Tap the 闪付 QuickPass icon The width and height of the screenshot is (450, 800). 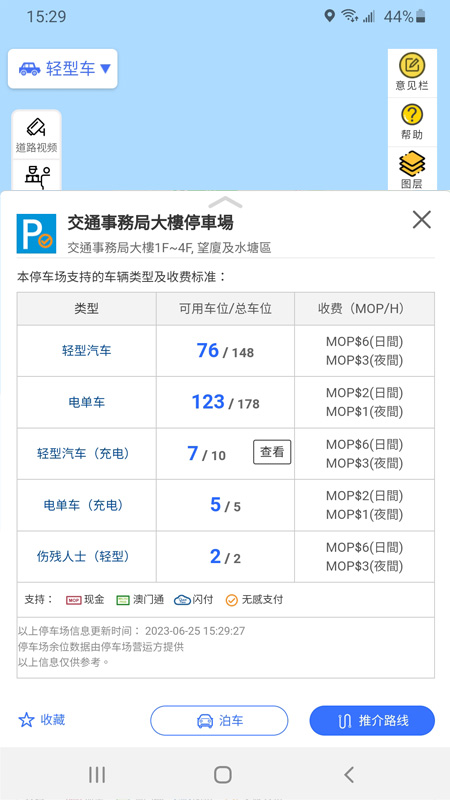click(182, 600)
